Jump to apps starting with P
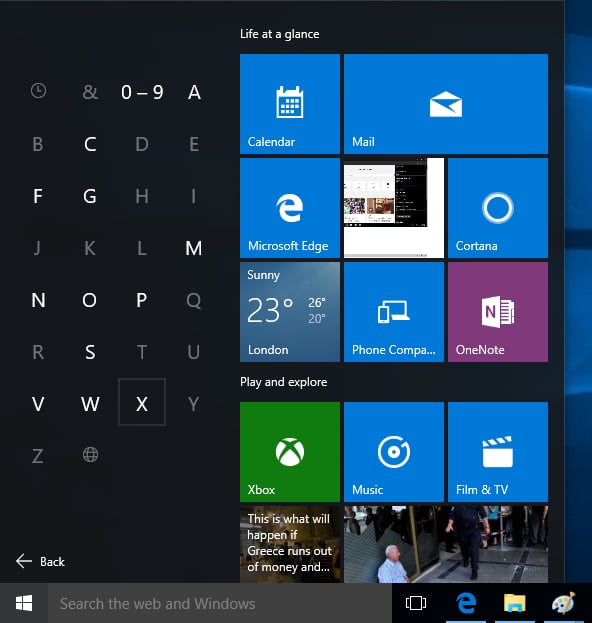Viewport: 592px width, 623px height. tap(142, 300)
